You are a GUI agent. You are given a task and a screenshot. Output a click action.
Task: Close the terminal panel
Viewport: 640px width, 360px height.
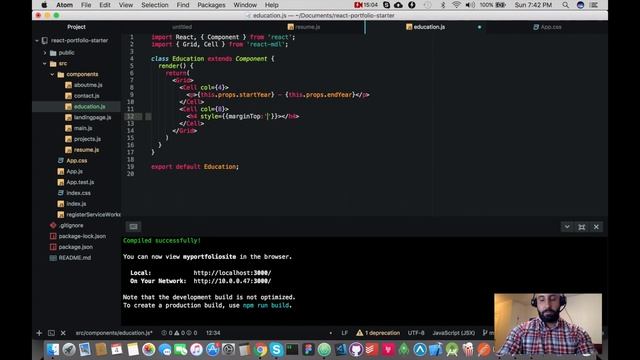(596, 227)
